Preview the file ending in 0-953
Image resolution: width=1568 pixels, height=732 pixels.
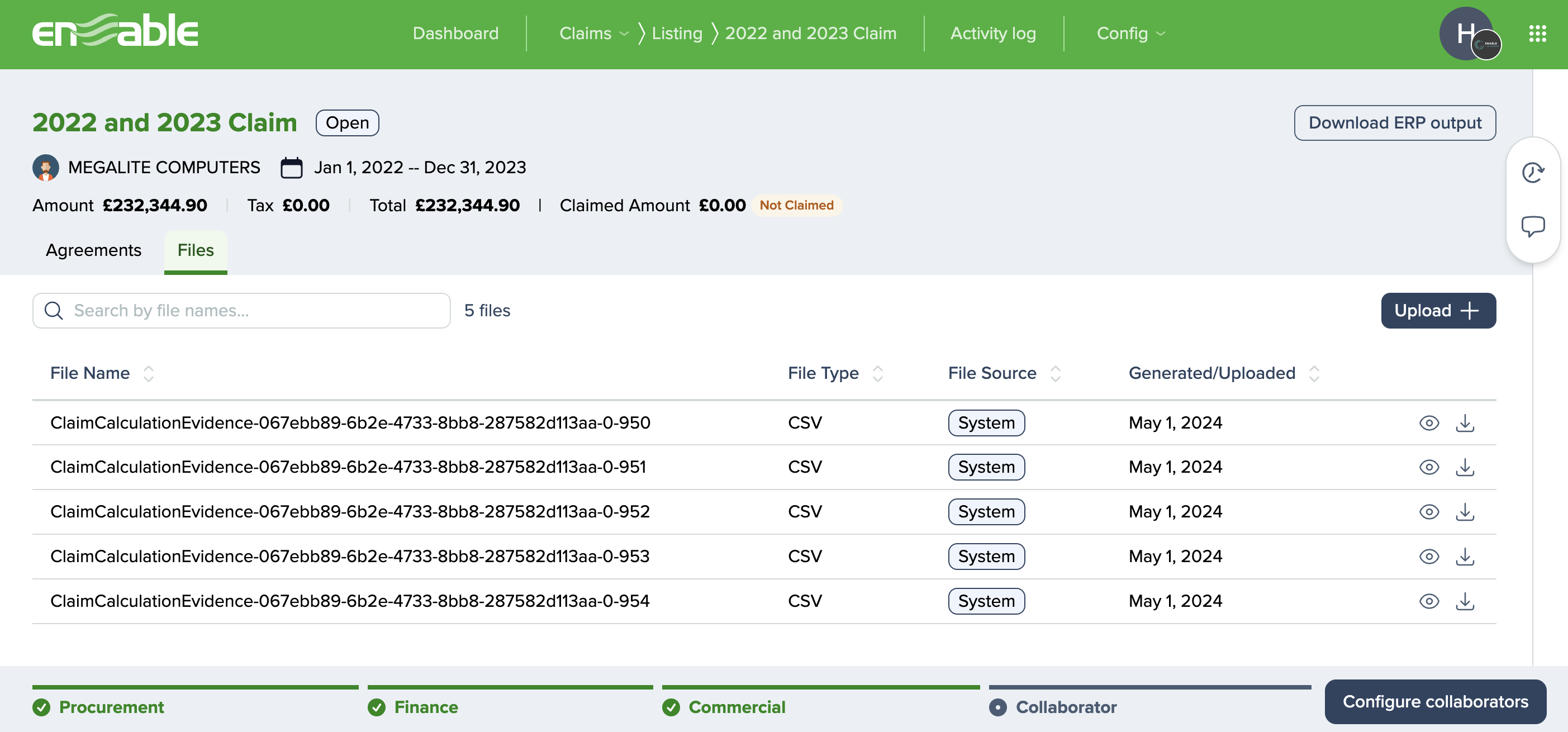coord(1429,556)
